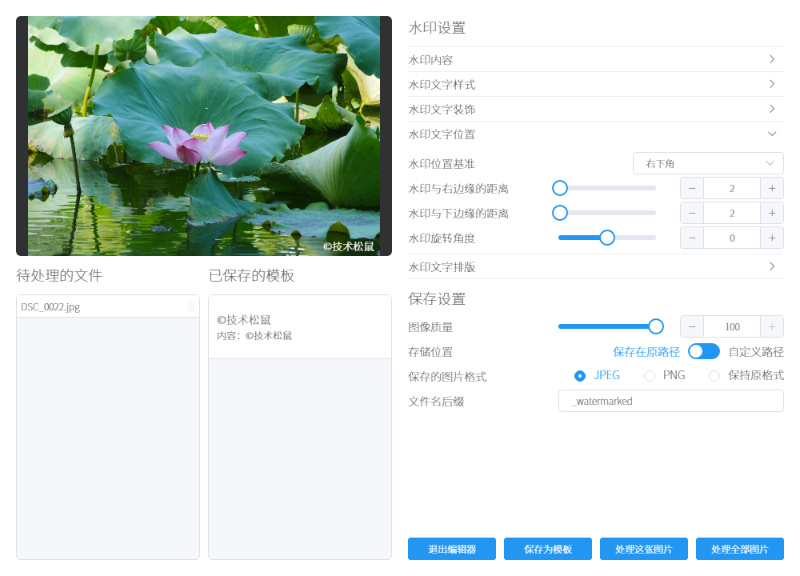Increase 水印旋转角度 with plus button

point(772,238)
